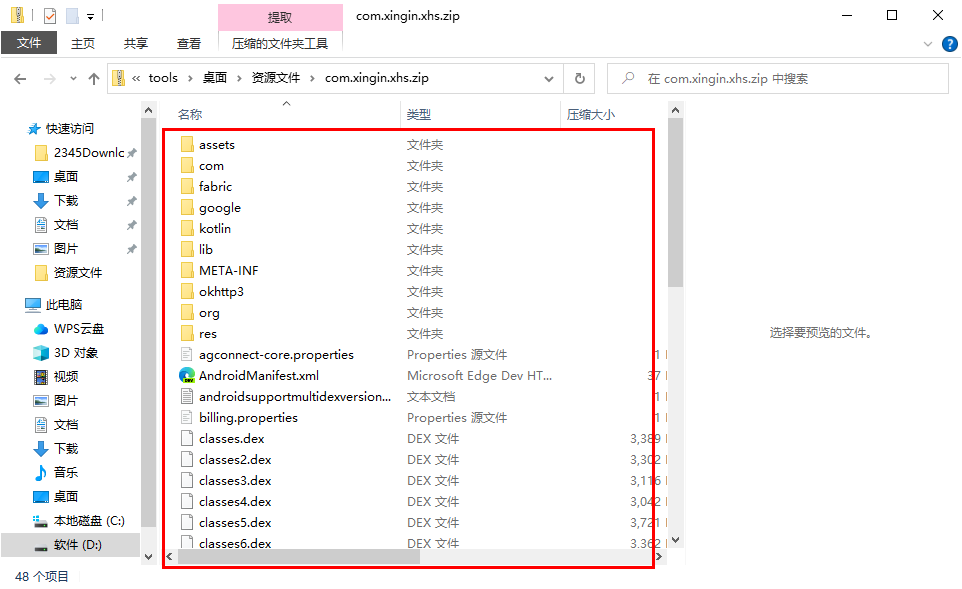
Task: Click the Properties icon on the quick access toolbar
Action: coord(49,14)
